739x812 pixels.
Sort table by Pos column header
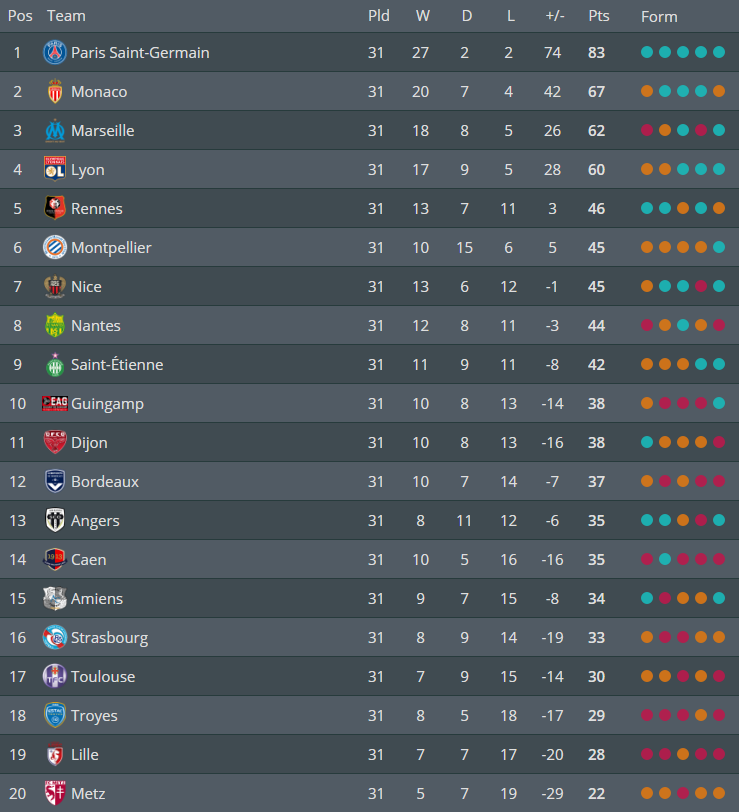point(20,16)
